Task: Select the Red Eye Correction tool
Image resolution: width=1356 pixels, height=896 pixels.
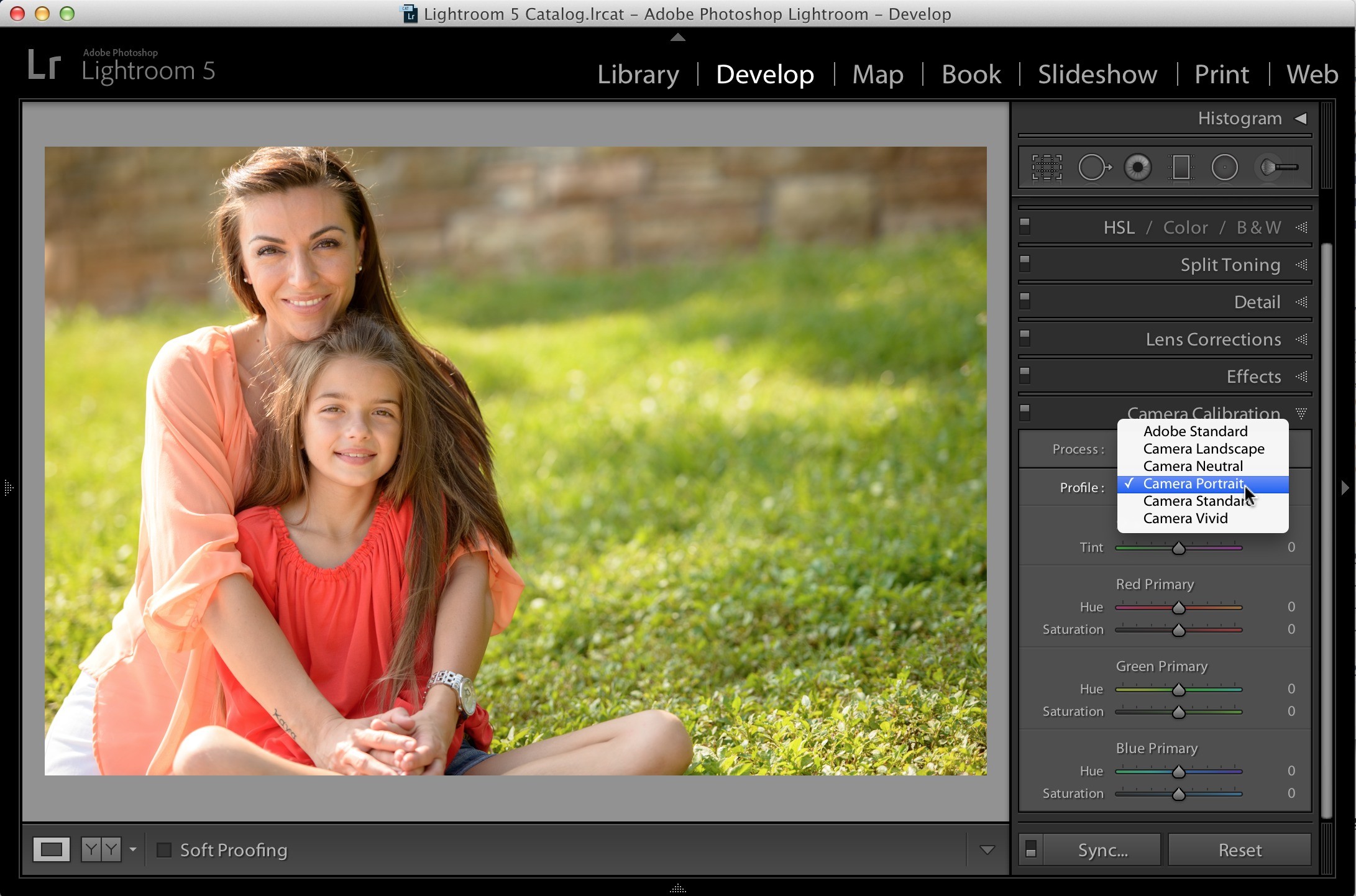Action: 1138,168
